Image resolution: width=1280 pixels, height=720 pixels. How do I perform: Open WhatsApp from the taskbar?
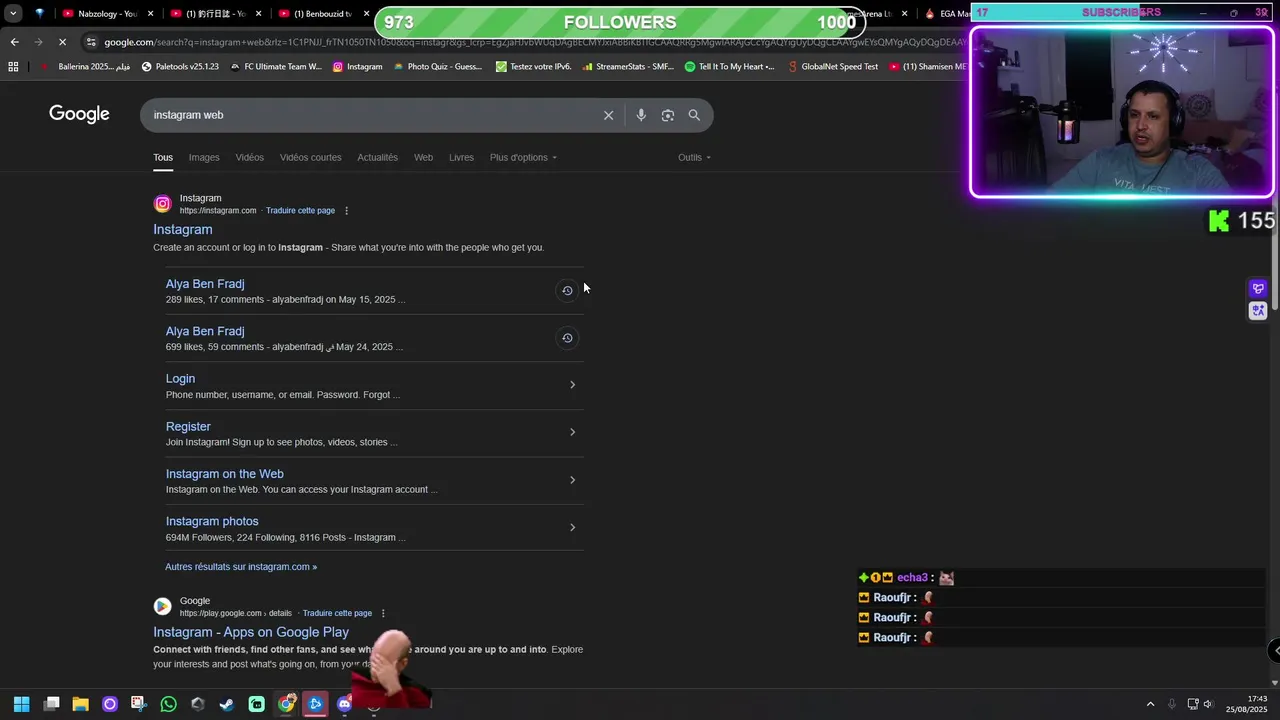coord(168,704)
